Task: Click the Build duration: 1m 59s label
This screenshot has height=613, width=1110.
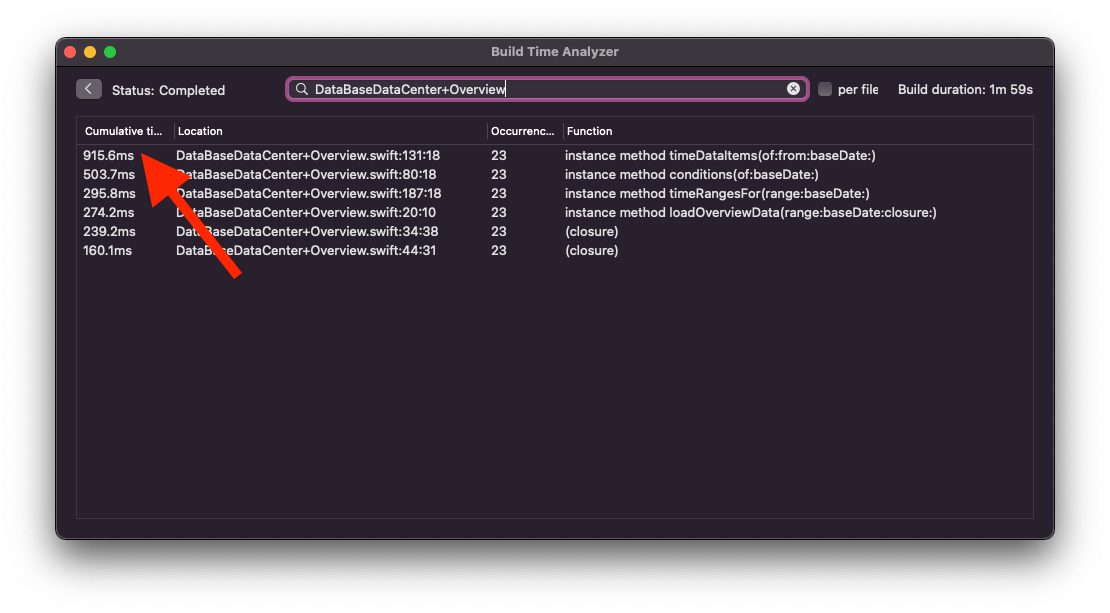Action: point(965,90)
